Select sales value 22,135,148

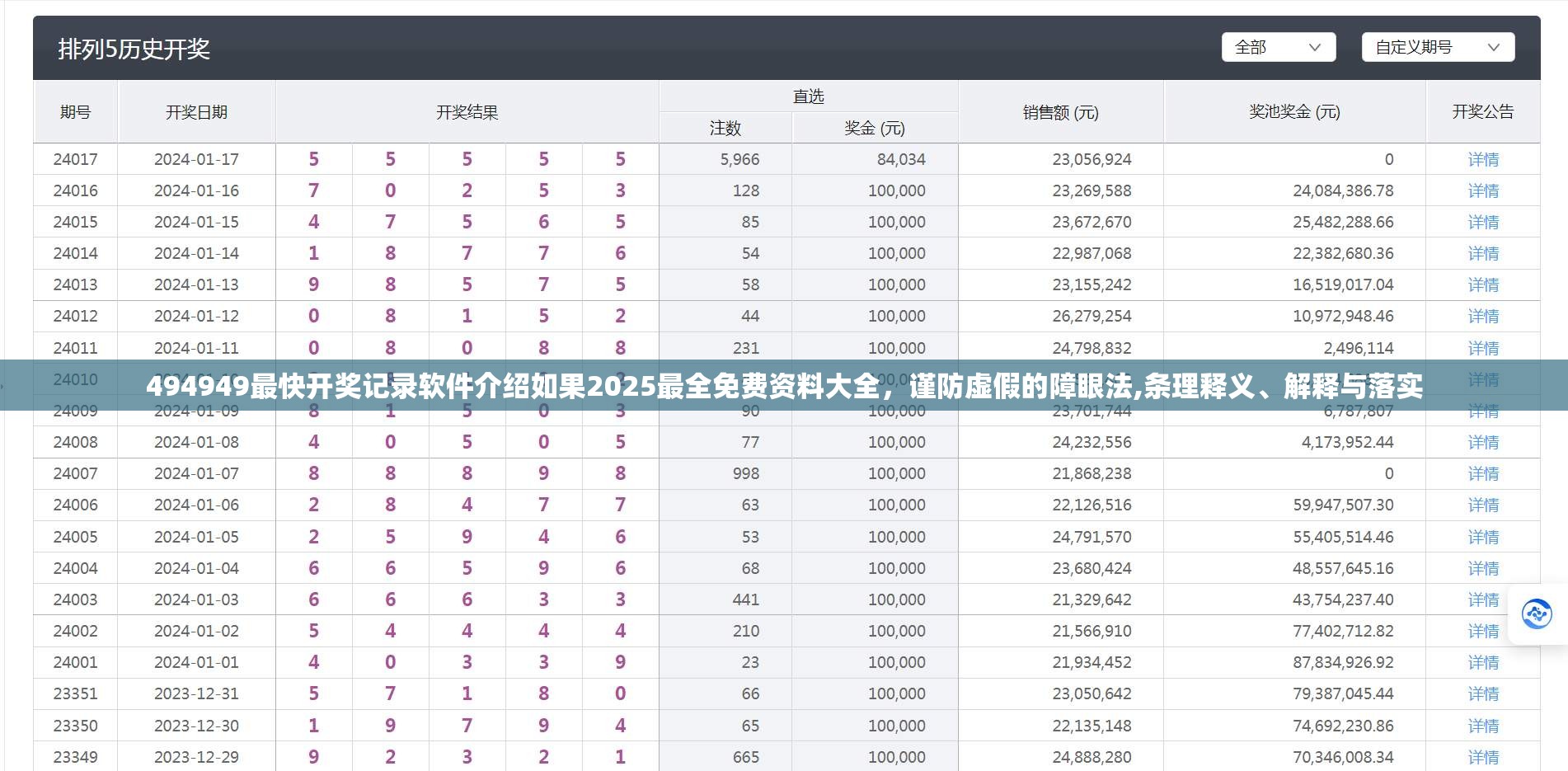[x=1091, y=726]
